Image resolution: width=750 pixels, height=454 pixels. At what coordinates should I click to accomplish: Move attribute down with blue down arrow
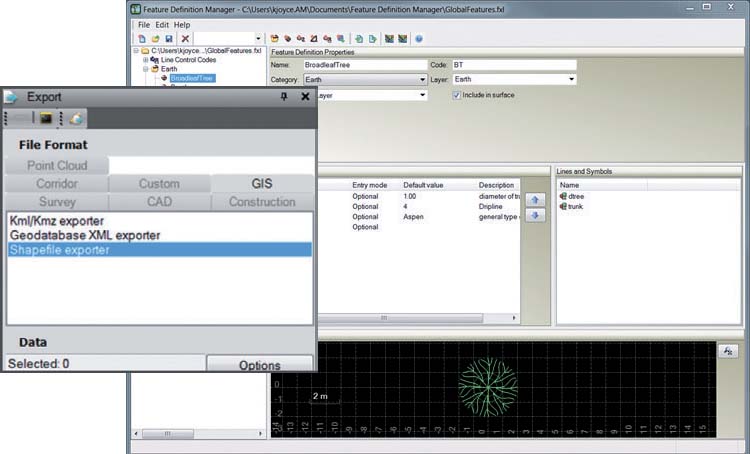click(x=535, y=216)
